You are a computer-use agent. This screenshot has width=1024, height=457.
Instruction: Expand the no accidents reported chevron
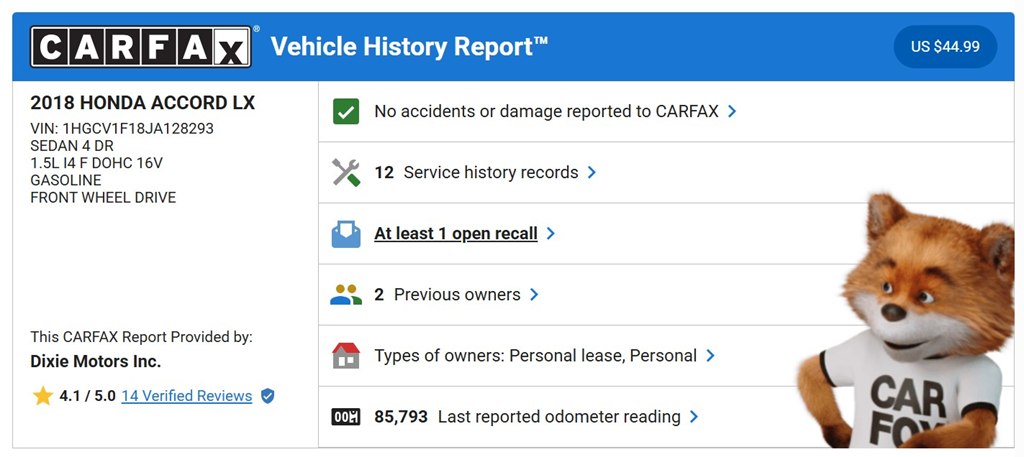pyautogui.click(x=732, y=112)
